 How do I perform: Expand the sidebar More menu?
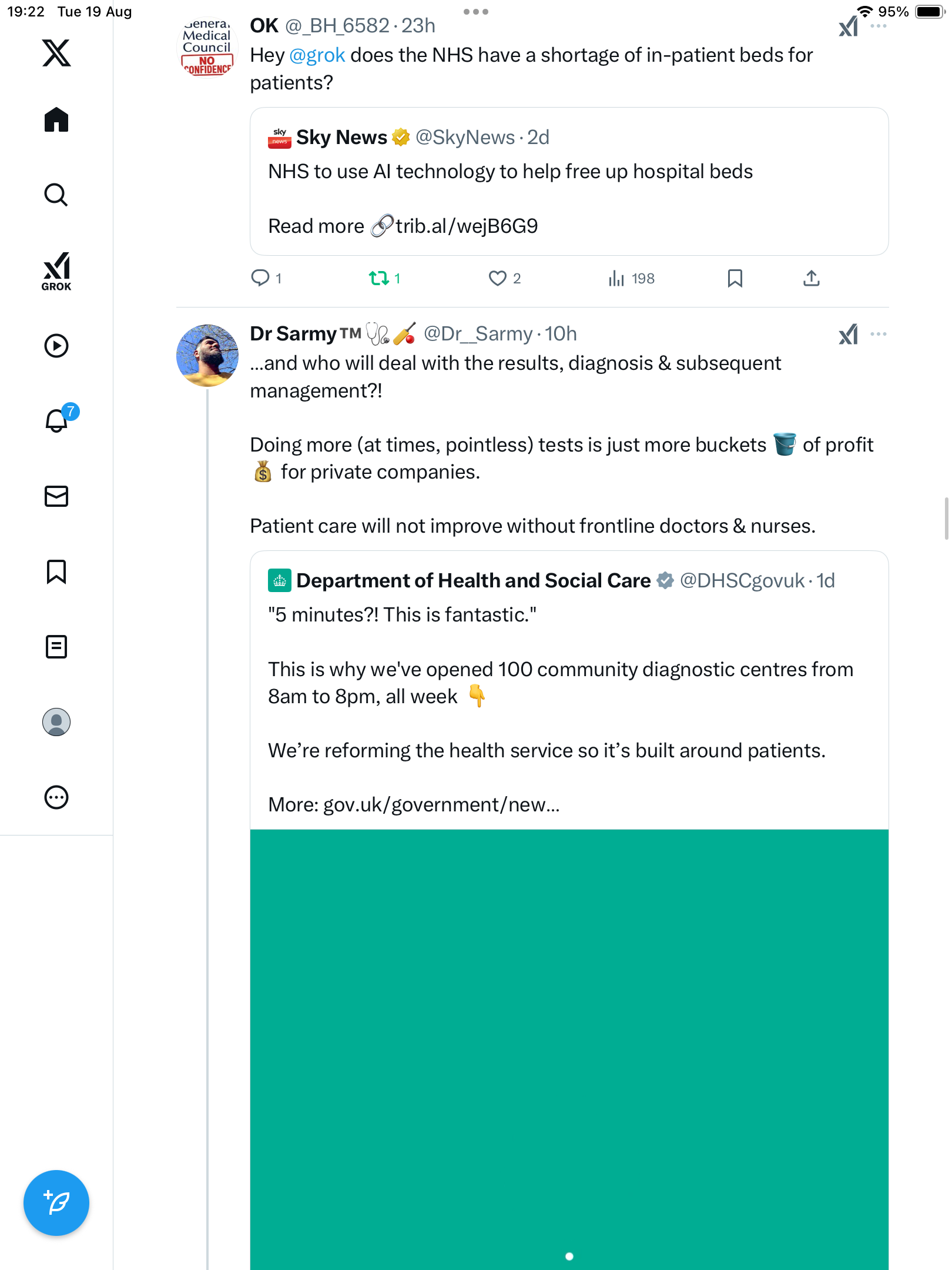56,797
